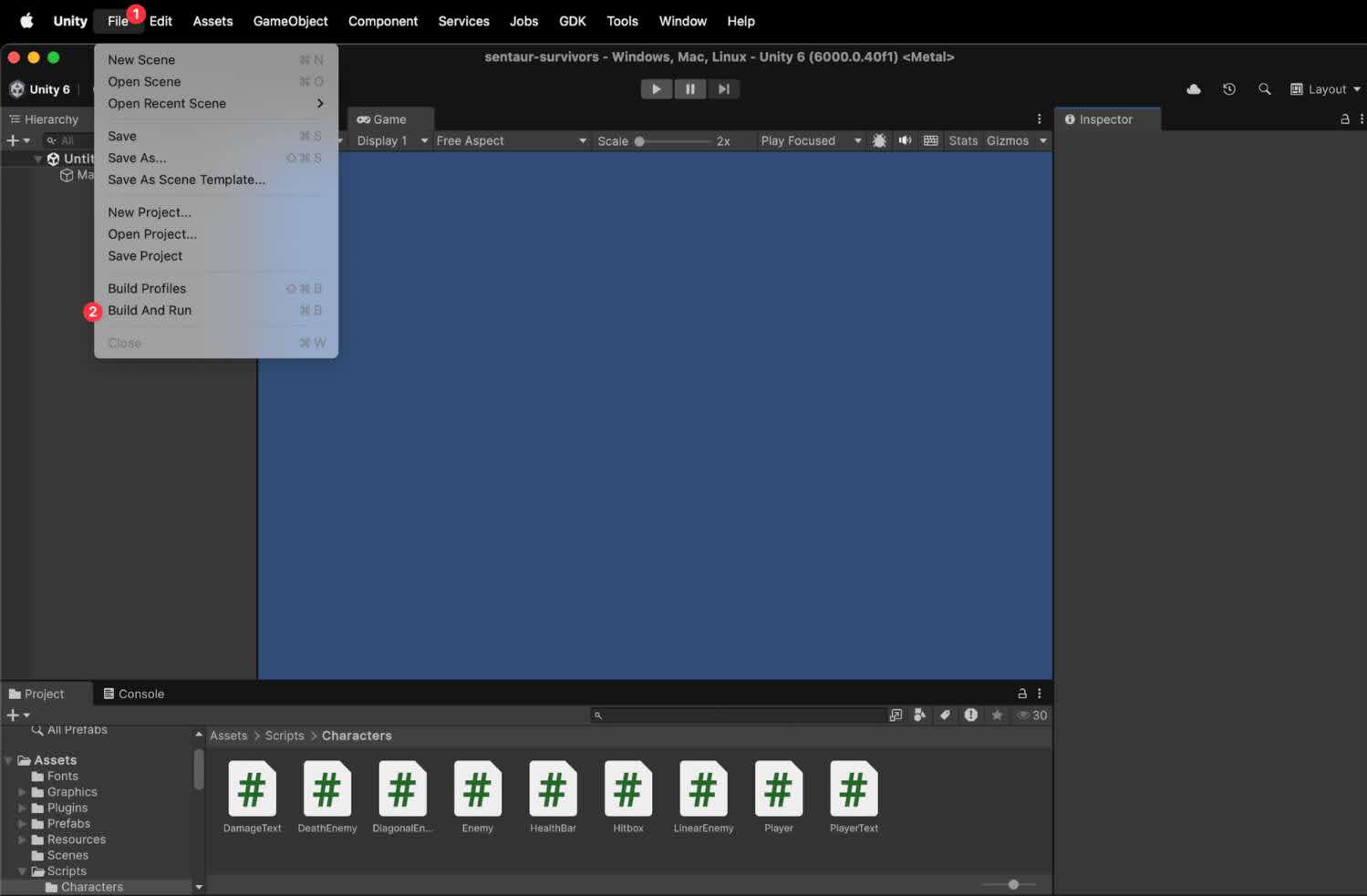Click the favorites star icon in Project
The width and height of the screenshot is (1367, 896).
point(997,716)
